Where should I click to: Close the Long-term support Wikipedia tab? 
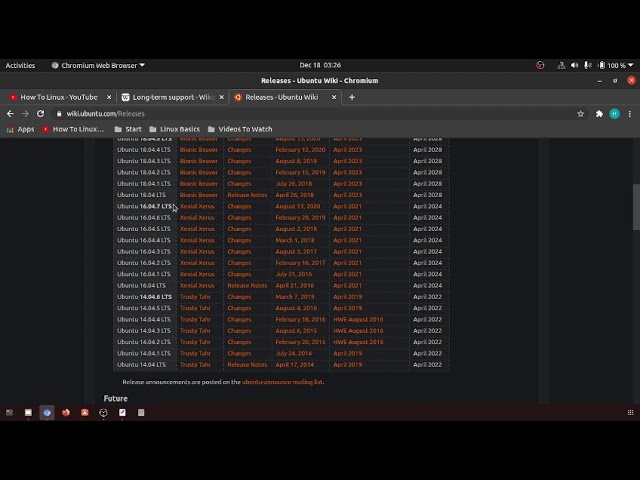pyautogui.click(x=221, y=97)
